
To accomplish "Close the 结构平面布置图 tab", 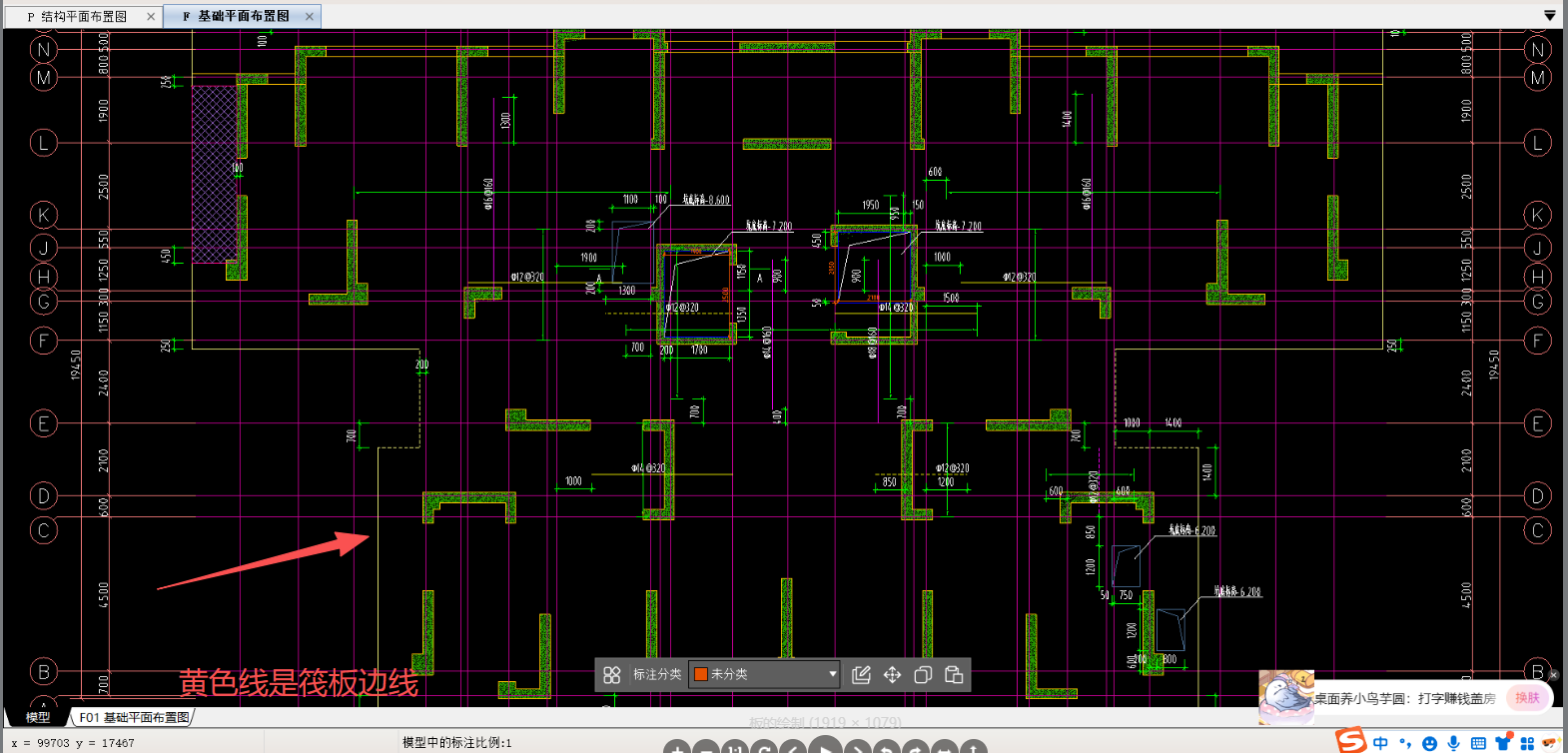I will (x=151, y=16).
